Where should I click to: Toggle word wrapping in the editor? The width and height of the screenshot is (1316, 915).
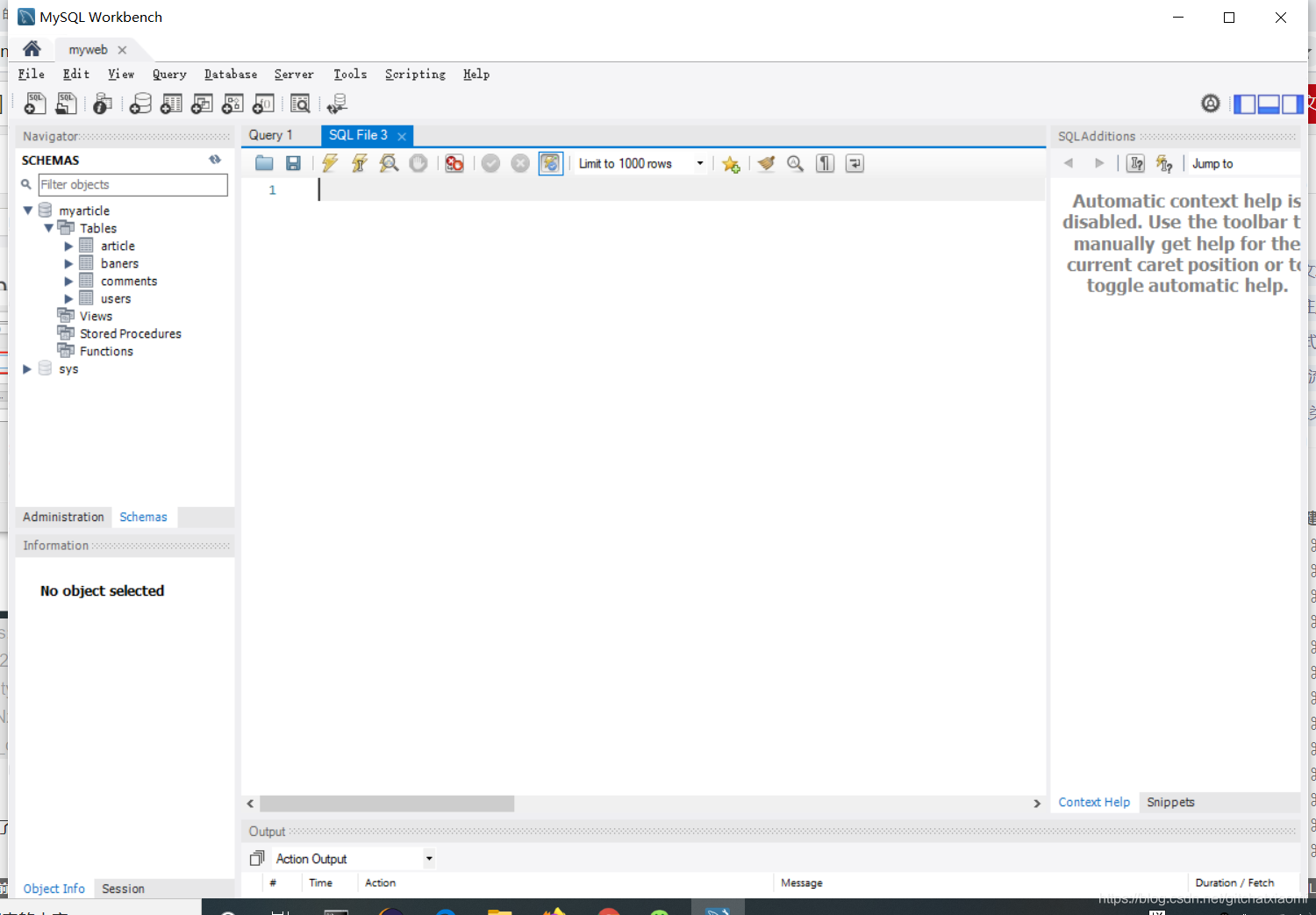pyautogui.click(x=855, y=163)
